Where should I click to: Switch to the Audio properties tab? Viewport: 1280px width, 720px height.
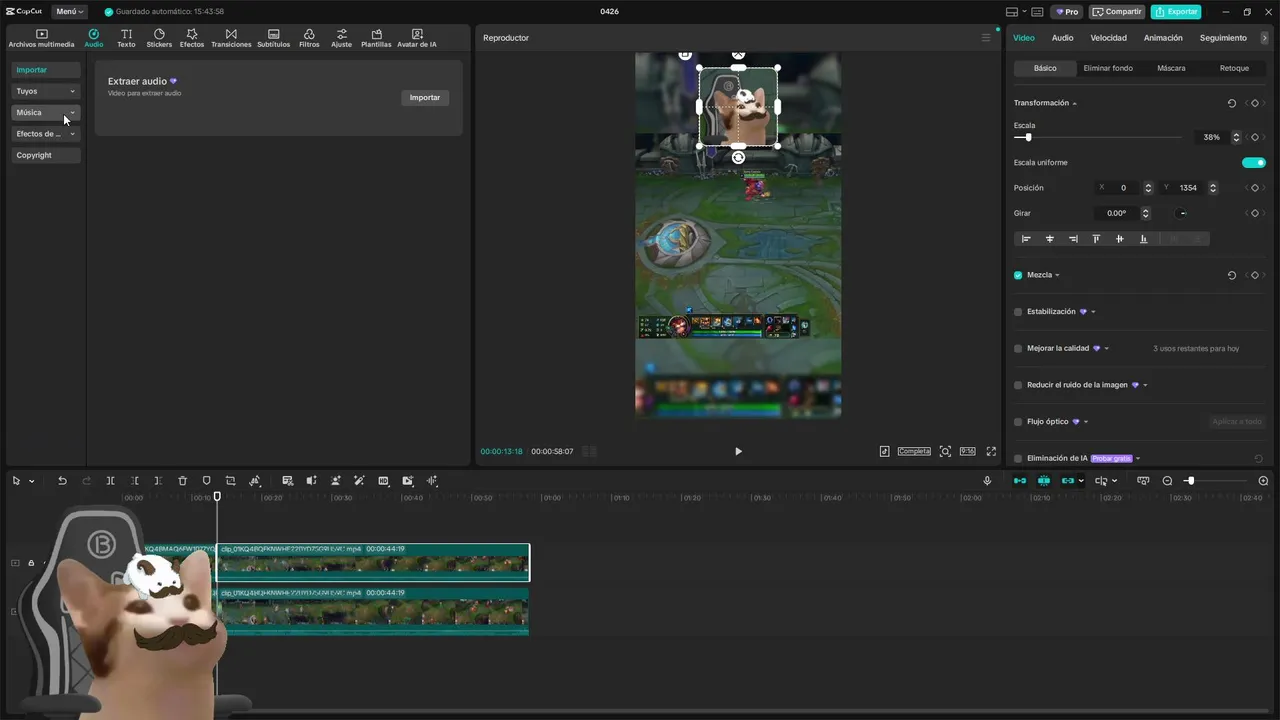click(1062, 38)
